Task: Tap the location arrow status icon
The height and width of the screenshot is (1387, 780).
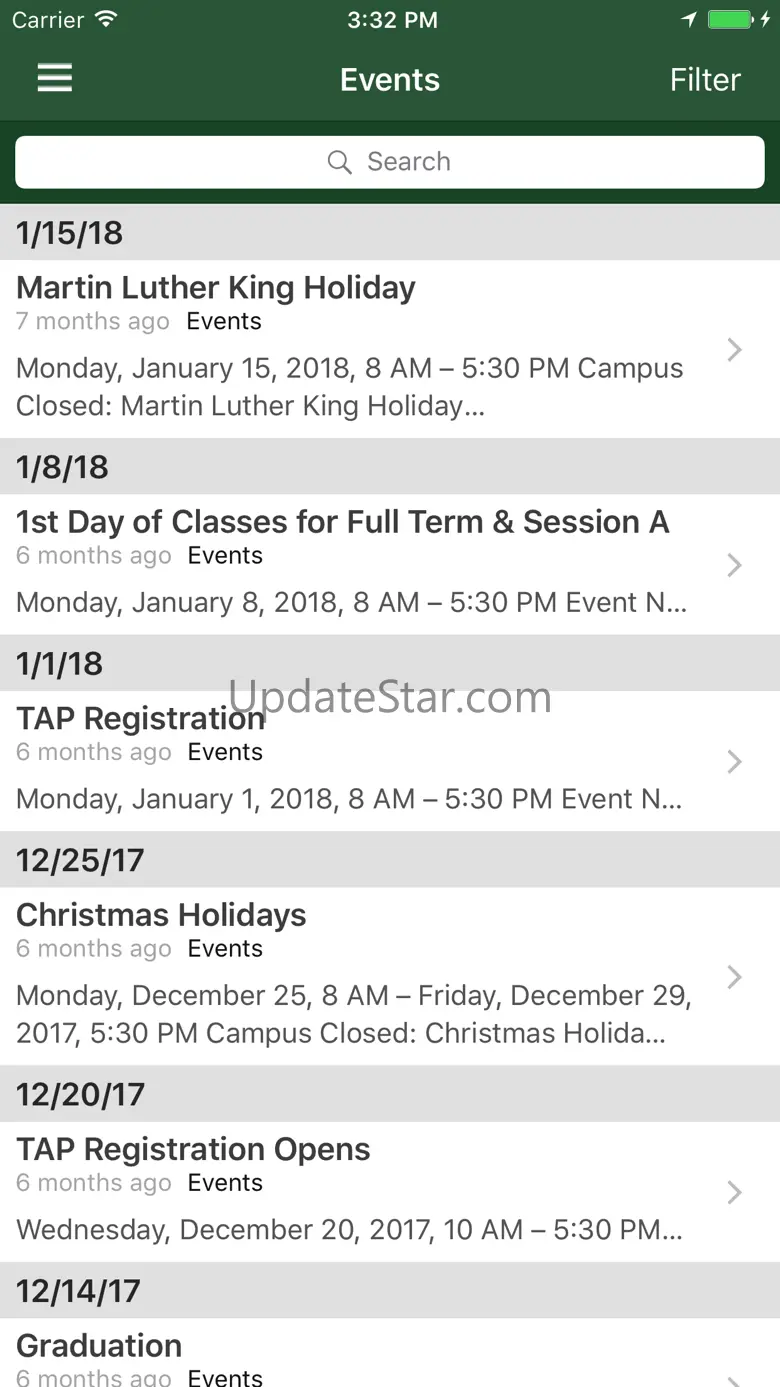Action: click(689, 20)
